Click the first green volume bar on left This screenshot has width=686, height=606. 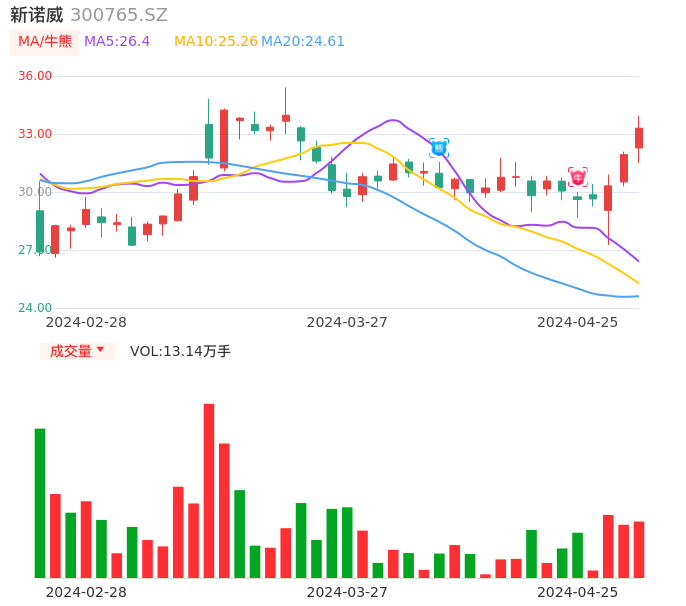pyautogui.click(x=40, y=503)
